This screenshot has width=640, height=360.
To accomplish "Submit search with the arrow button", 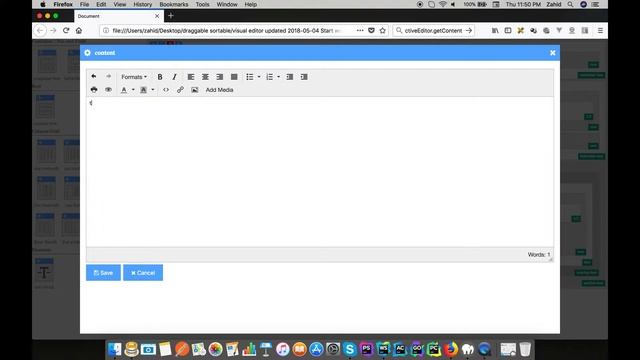I will [469, 31].
